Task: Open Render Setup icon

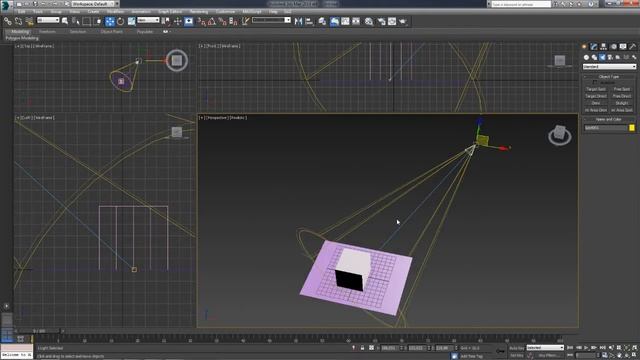Action: [381, 21]
